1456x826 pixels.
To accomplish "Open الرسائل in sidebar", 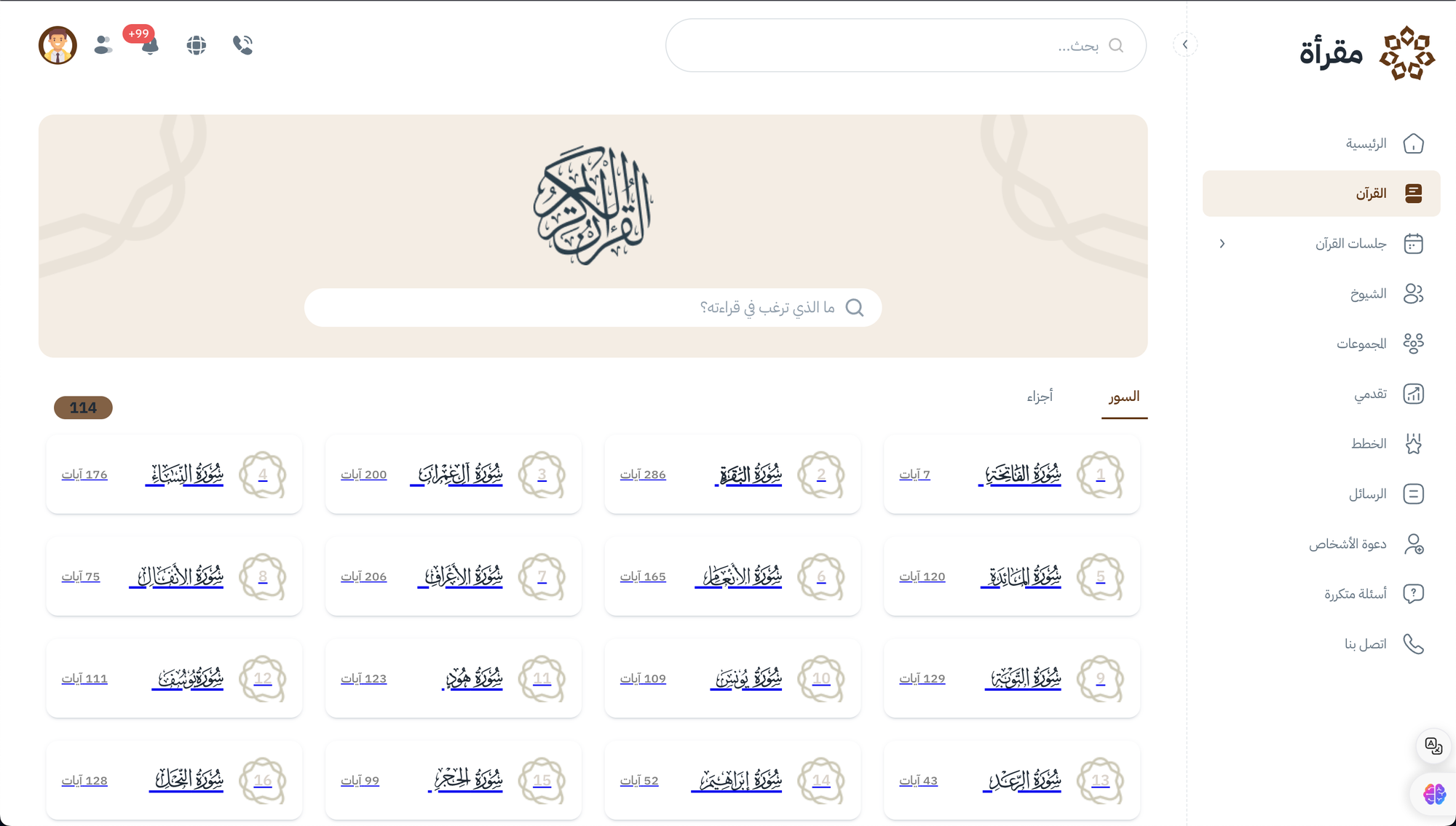I will 1367,494.
